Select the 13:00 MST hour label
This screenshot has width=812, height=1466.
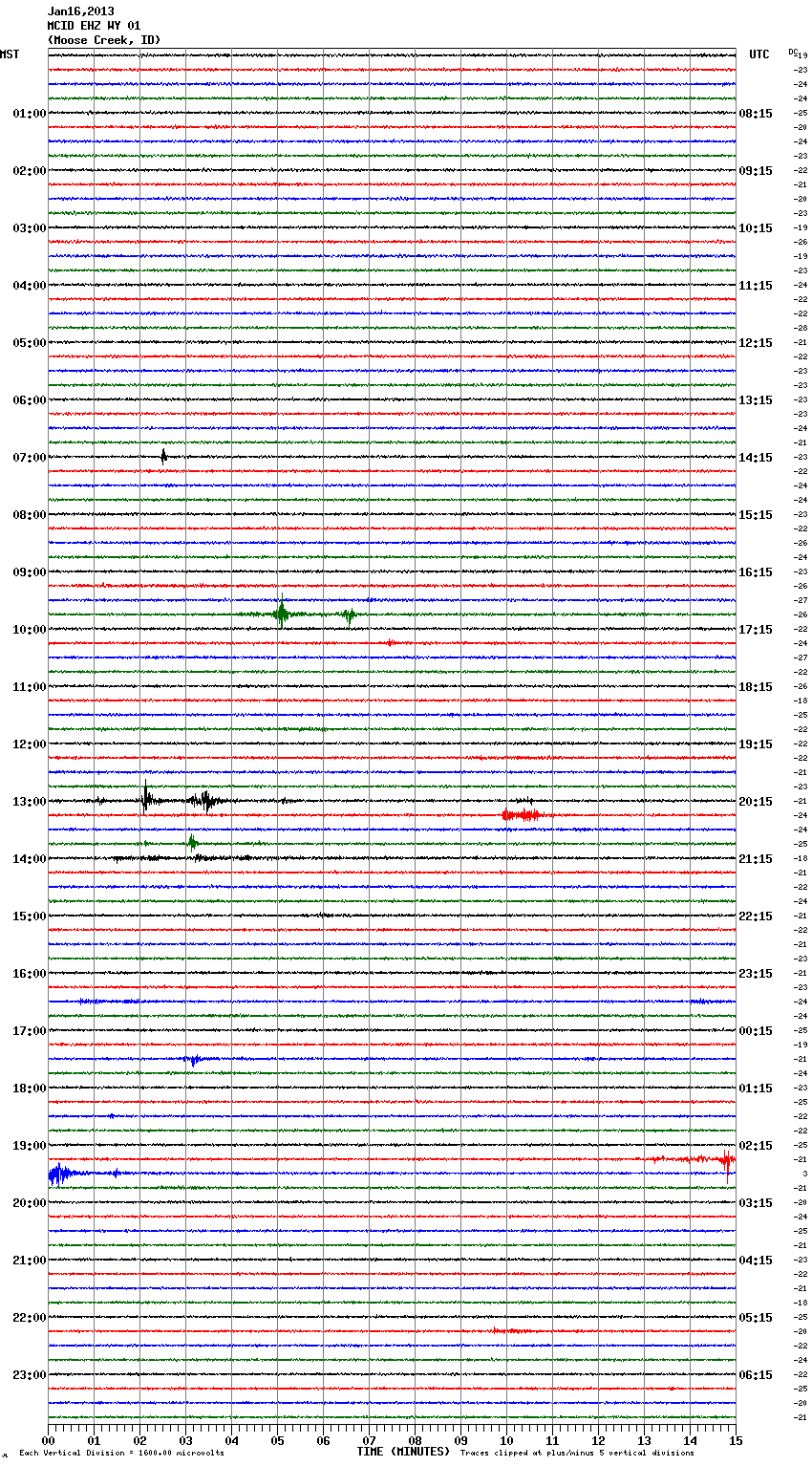click(29, 802)
